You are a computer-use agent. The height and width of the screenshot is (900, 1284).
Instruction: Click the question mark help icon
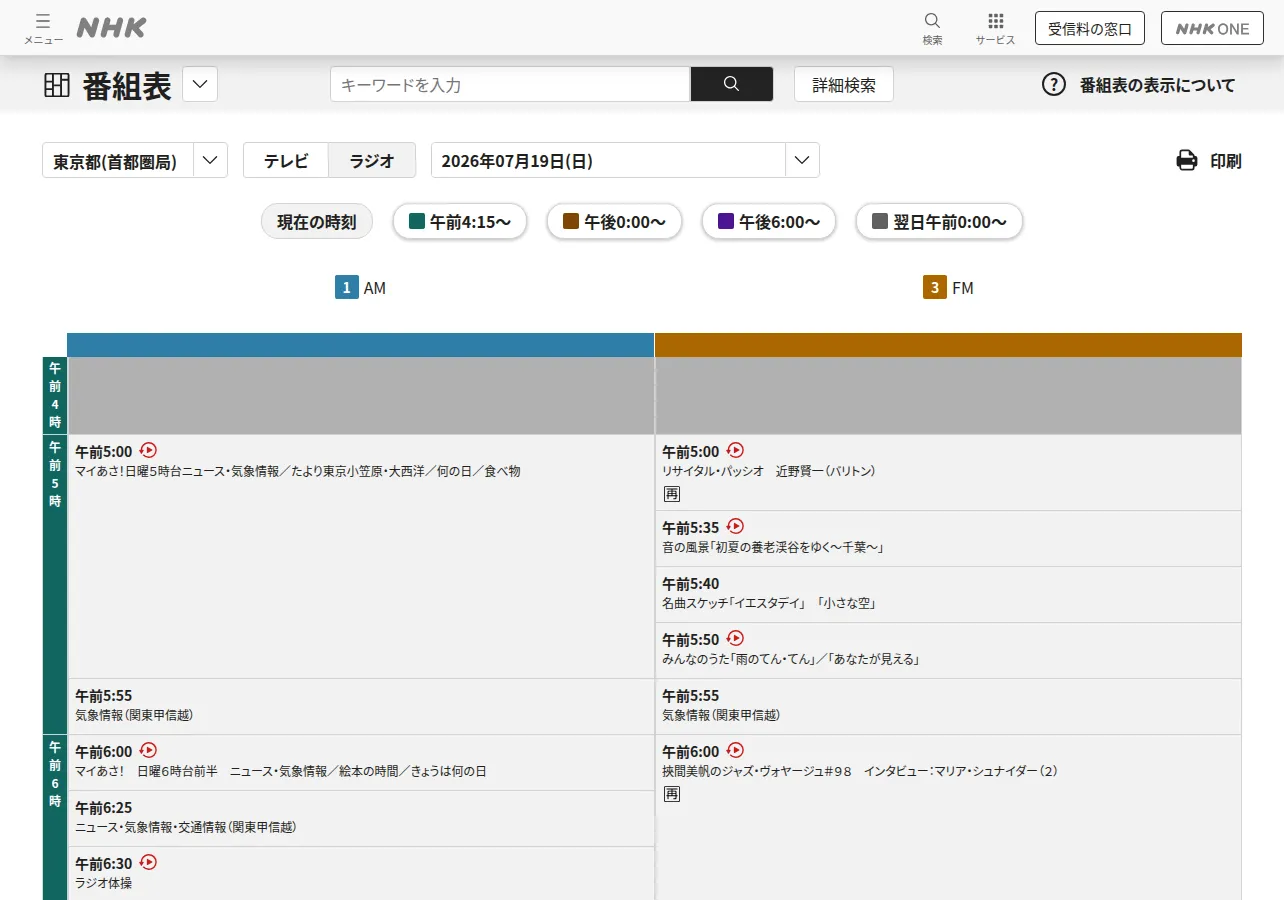click(x=1054, y=84)
